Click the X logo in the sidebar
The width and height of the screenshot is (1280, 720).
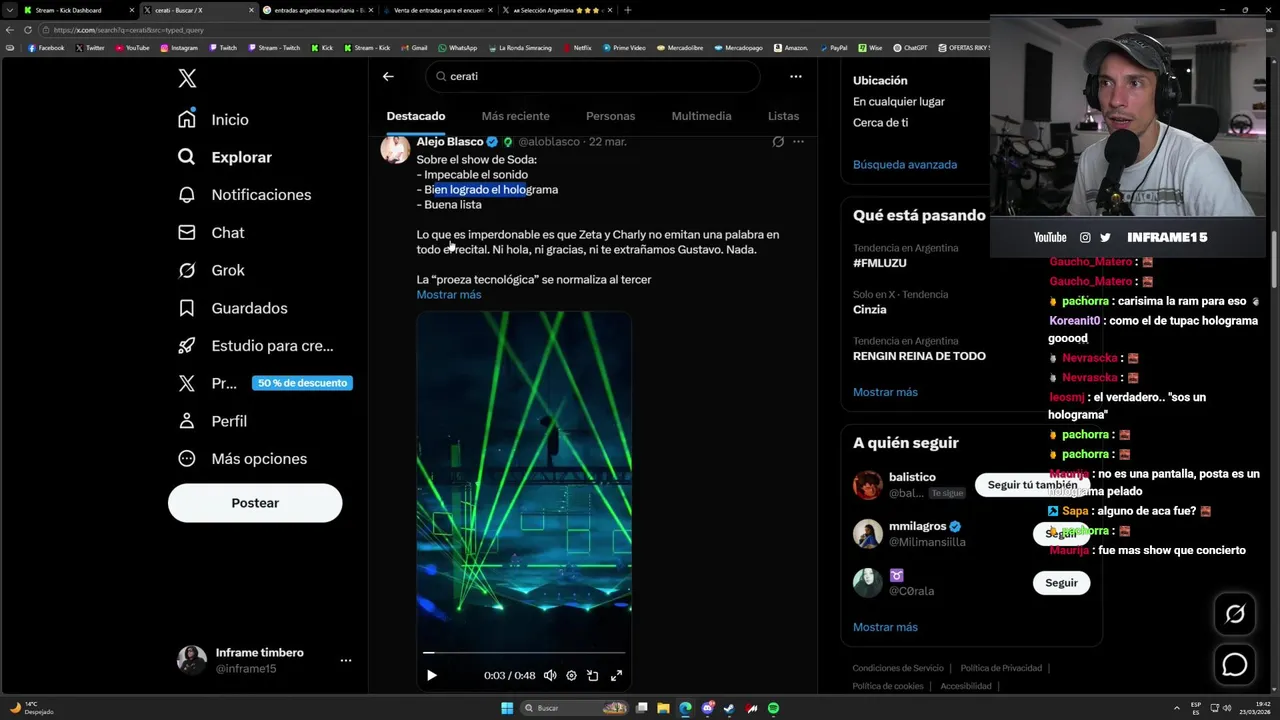pyautogui.click(x=187, y=79)
